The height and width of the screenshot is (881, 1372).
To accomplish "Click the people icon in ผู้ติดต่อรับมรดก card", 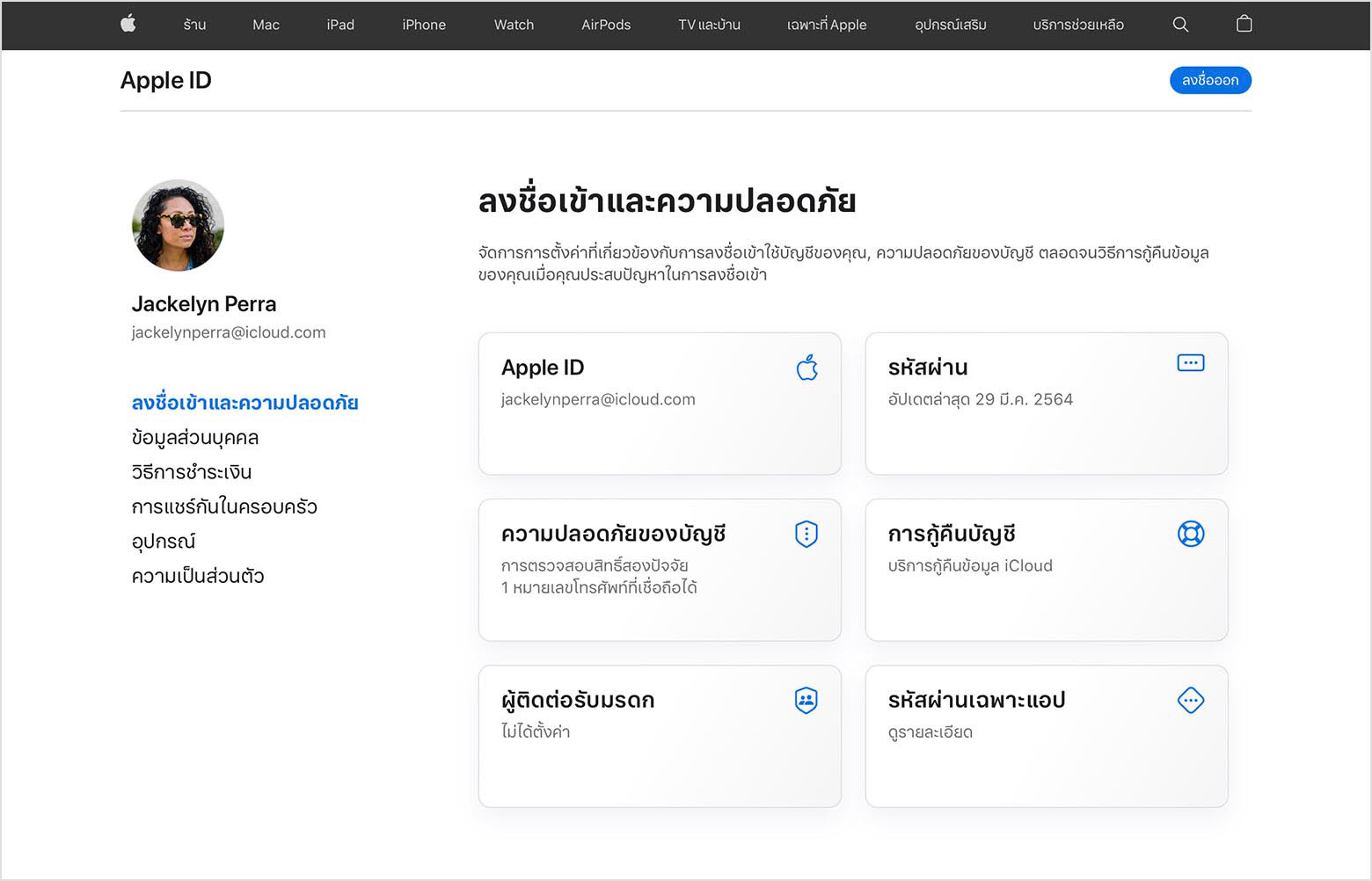I will click(806, 701).
